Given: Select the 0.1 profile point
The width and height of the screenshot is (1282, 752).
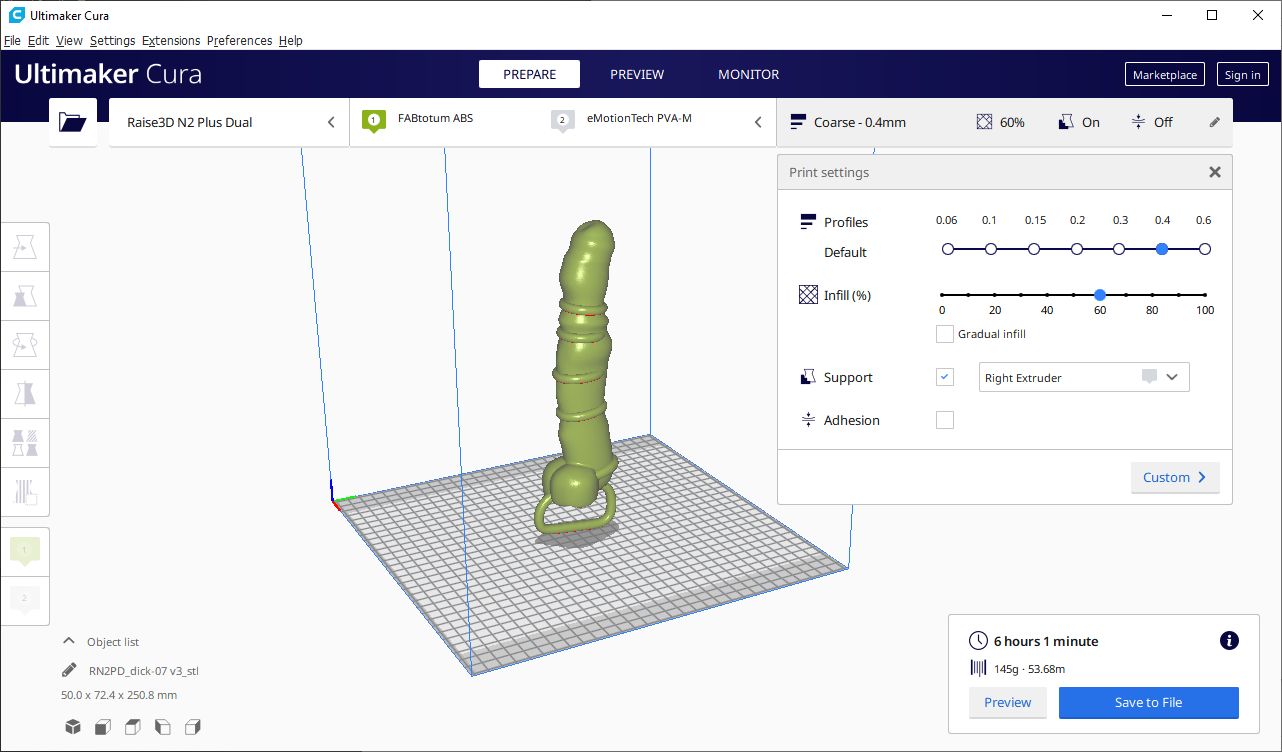Looking at the screenshot, I should (991, 249).
